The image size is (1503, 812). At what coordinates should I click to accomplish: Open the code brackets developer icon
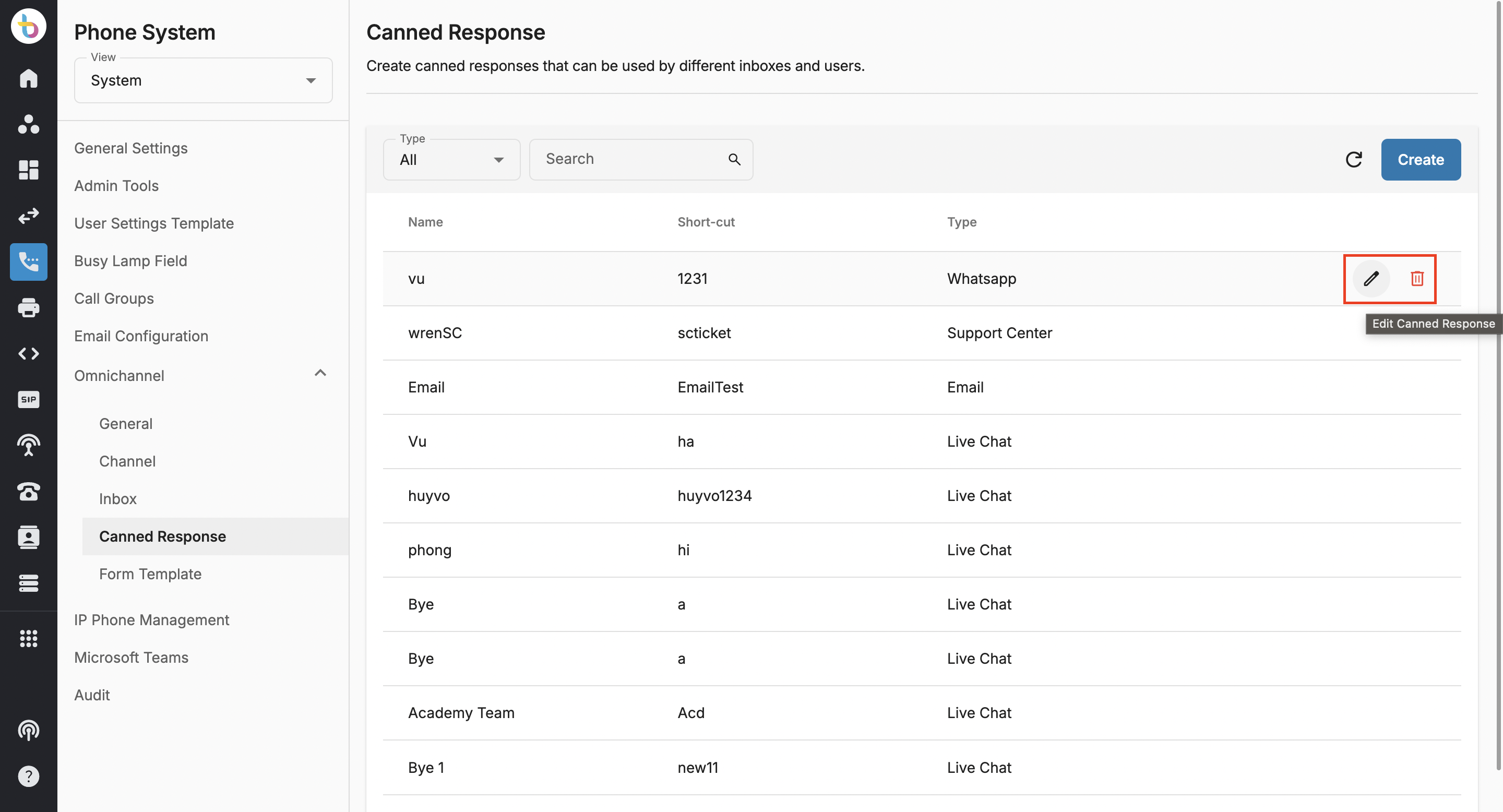pyautogui.click(x=28, y=353)
